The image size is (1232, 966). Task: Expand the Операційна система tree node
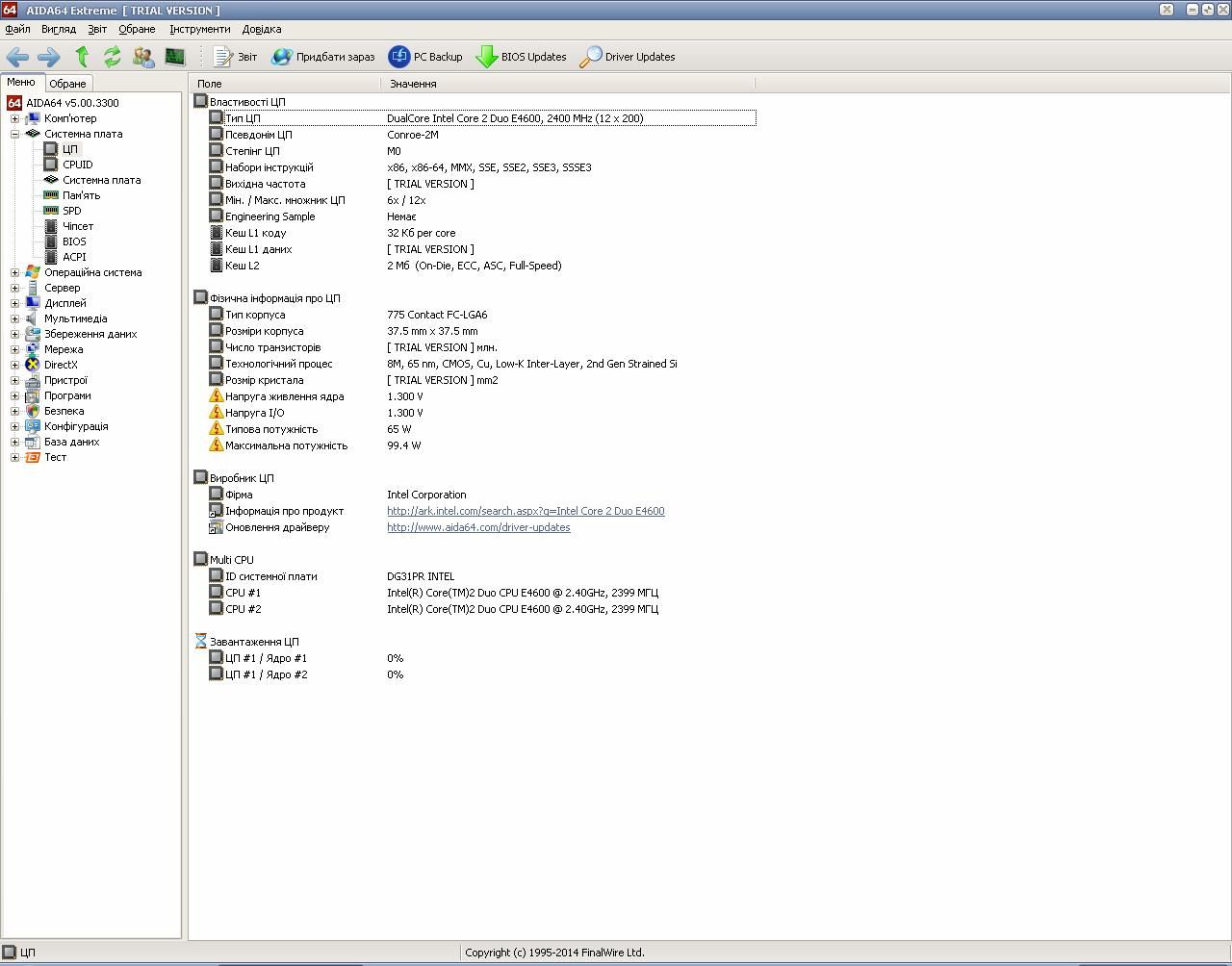click(x=14, y=272)
